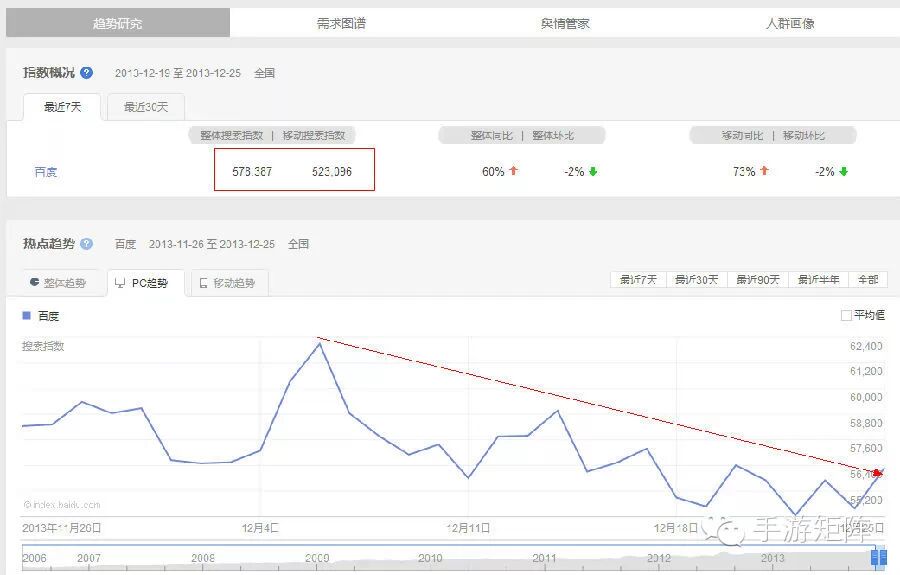Select the 最近30天 overview tab
This screenshot has height=575, width=900.
click(146, 107)
